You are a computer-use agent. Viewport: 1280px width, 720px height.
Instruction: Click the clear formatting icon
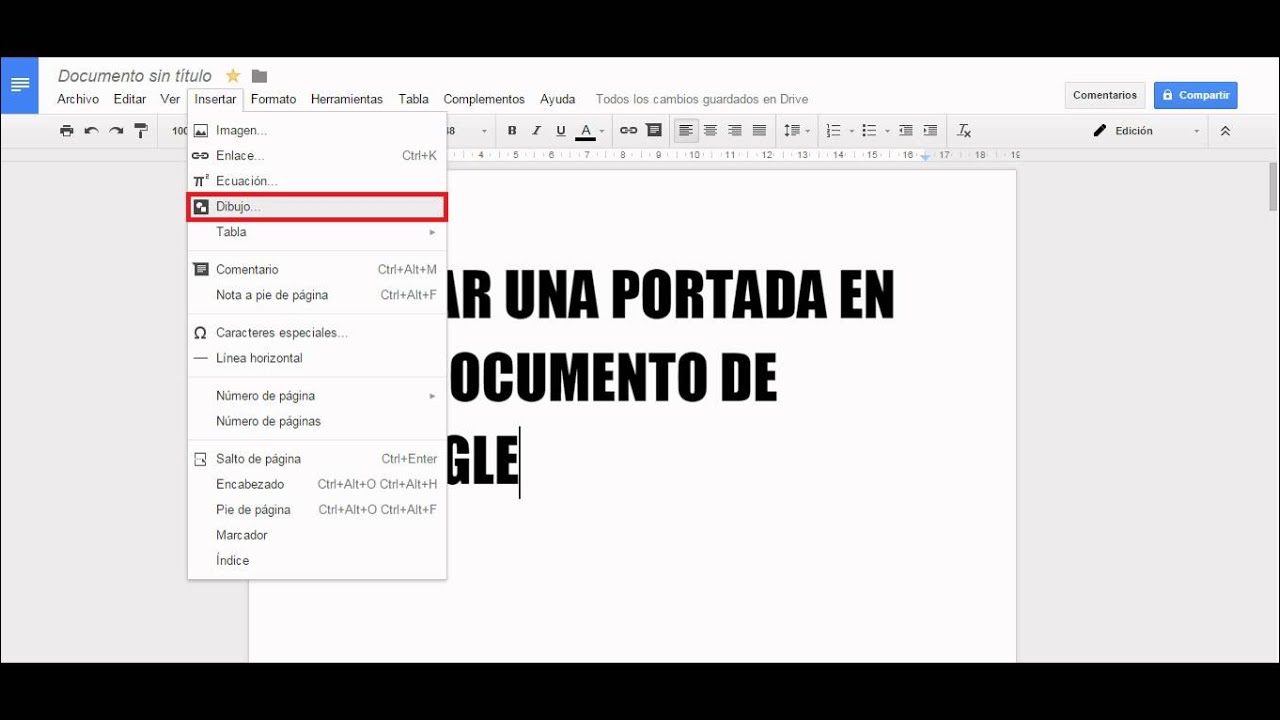[x=964, y=131]
